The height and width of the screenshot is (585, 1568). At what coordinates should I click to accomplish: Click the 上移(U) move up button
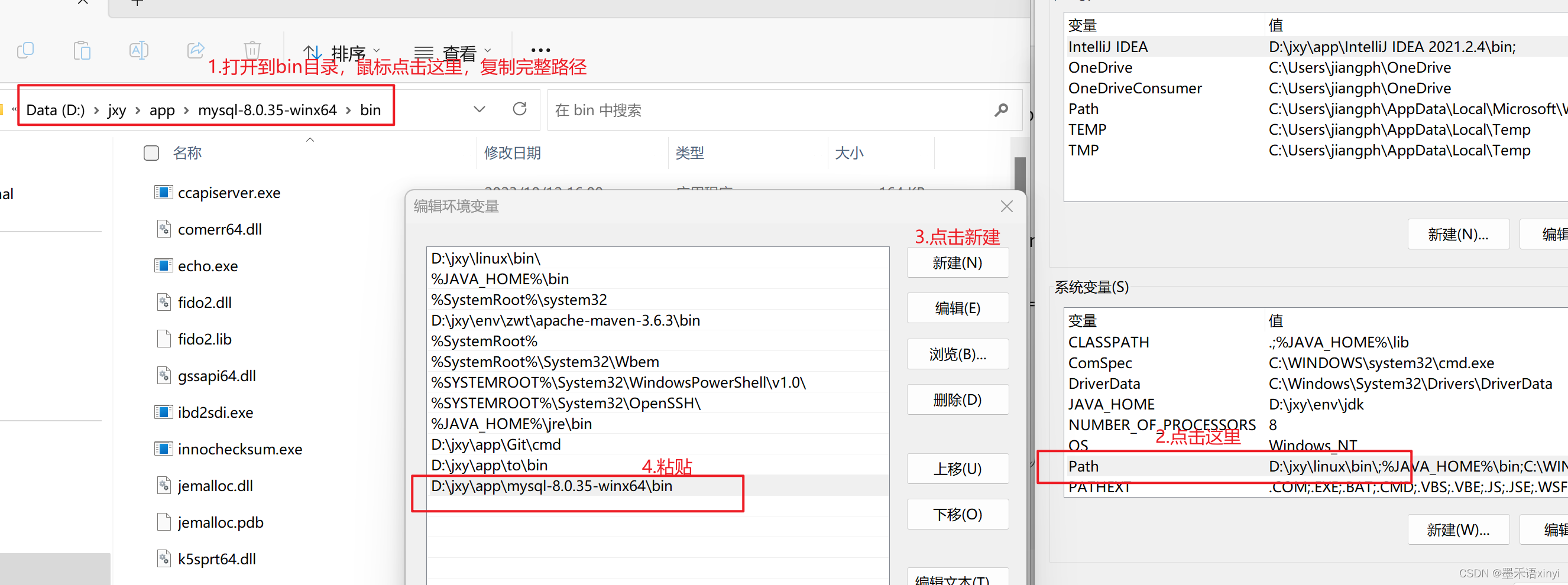coord(957,469)
